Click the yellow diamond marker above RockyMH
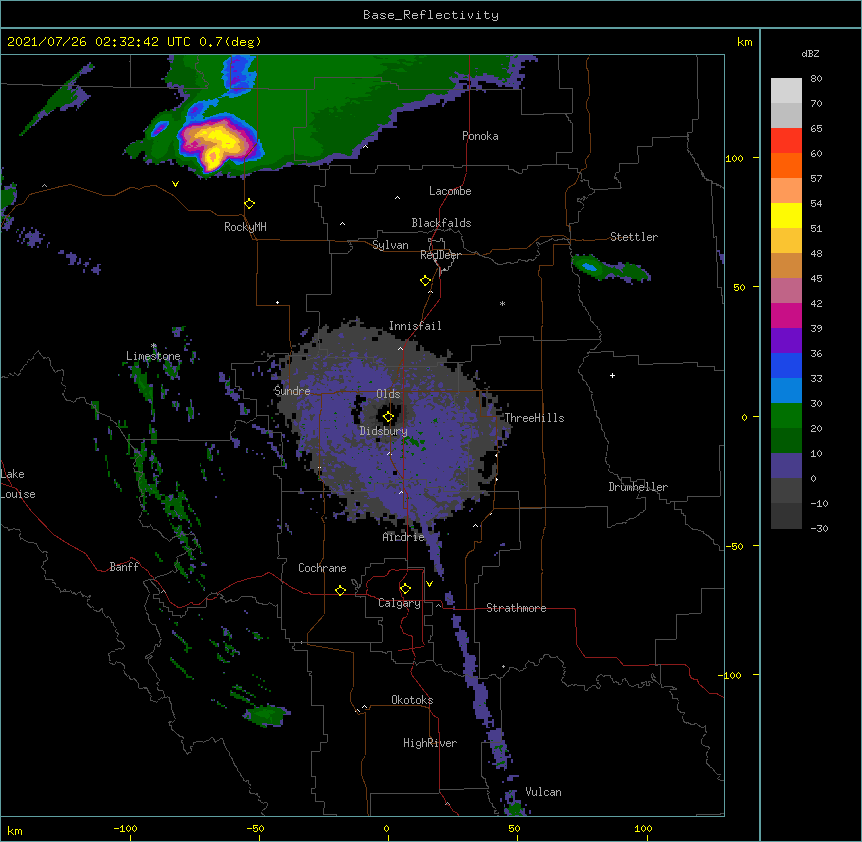862x842 pixels. pos(250,204)
